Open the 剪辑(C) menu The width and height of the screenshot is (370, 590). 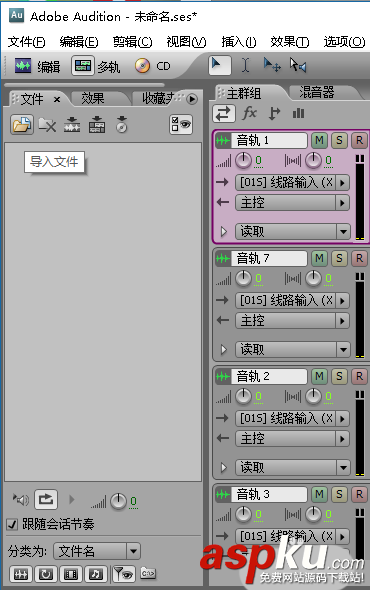click(x=132, y=41)
